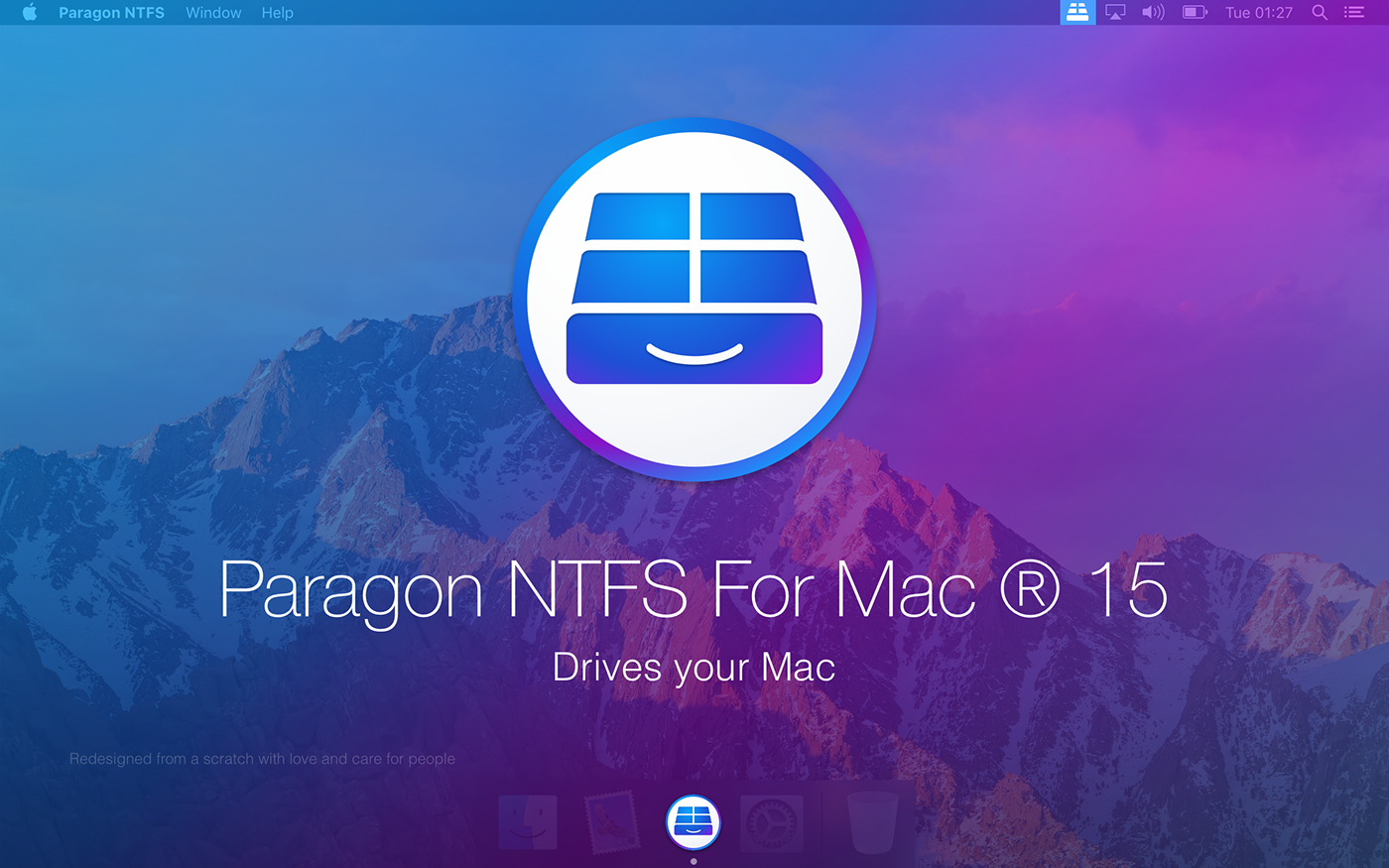Open Finder from the Dock
This screenshot has height=868, width=1389.
[x=528, y=822]
